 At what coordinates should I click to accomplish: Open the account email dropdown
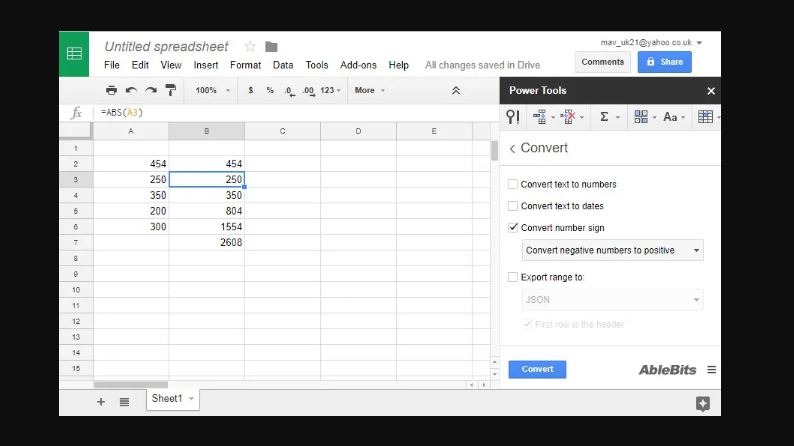pyautogui.click(x=699, y=43)
